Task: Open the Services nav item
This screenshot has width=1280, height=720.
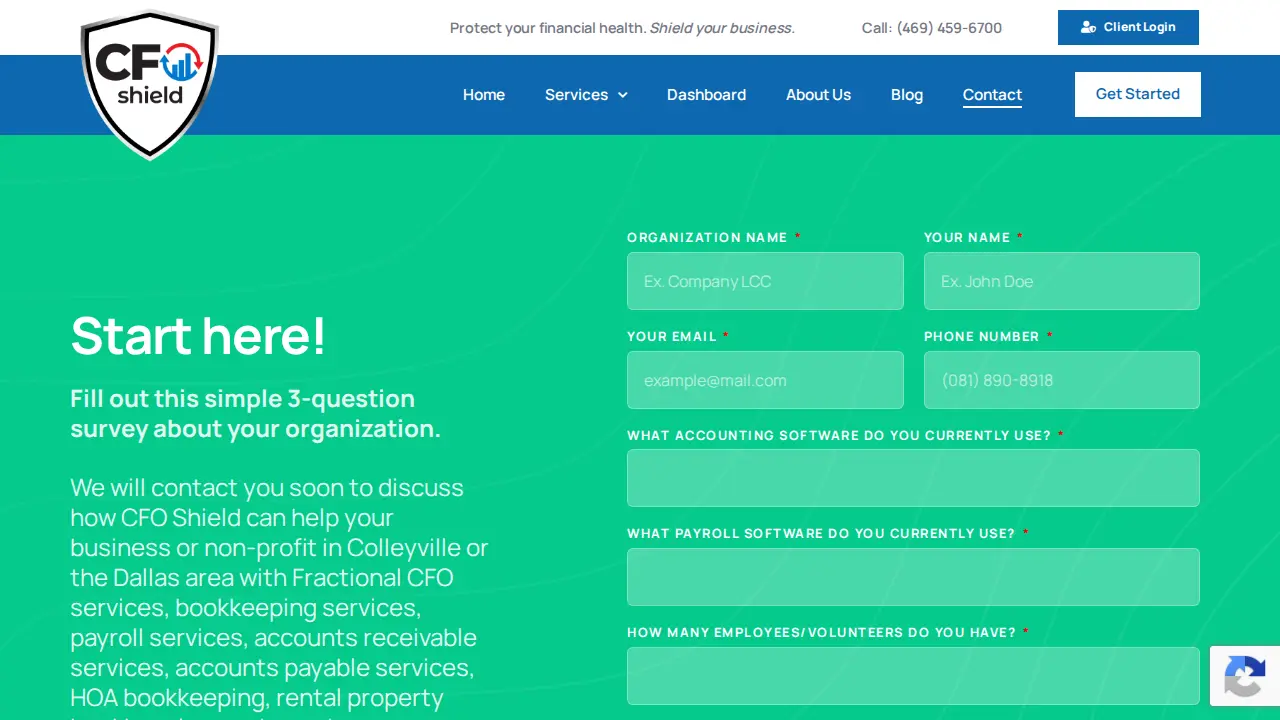Action: tap(576, 95)
